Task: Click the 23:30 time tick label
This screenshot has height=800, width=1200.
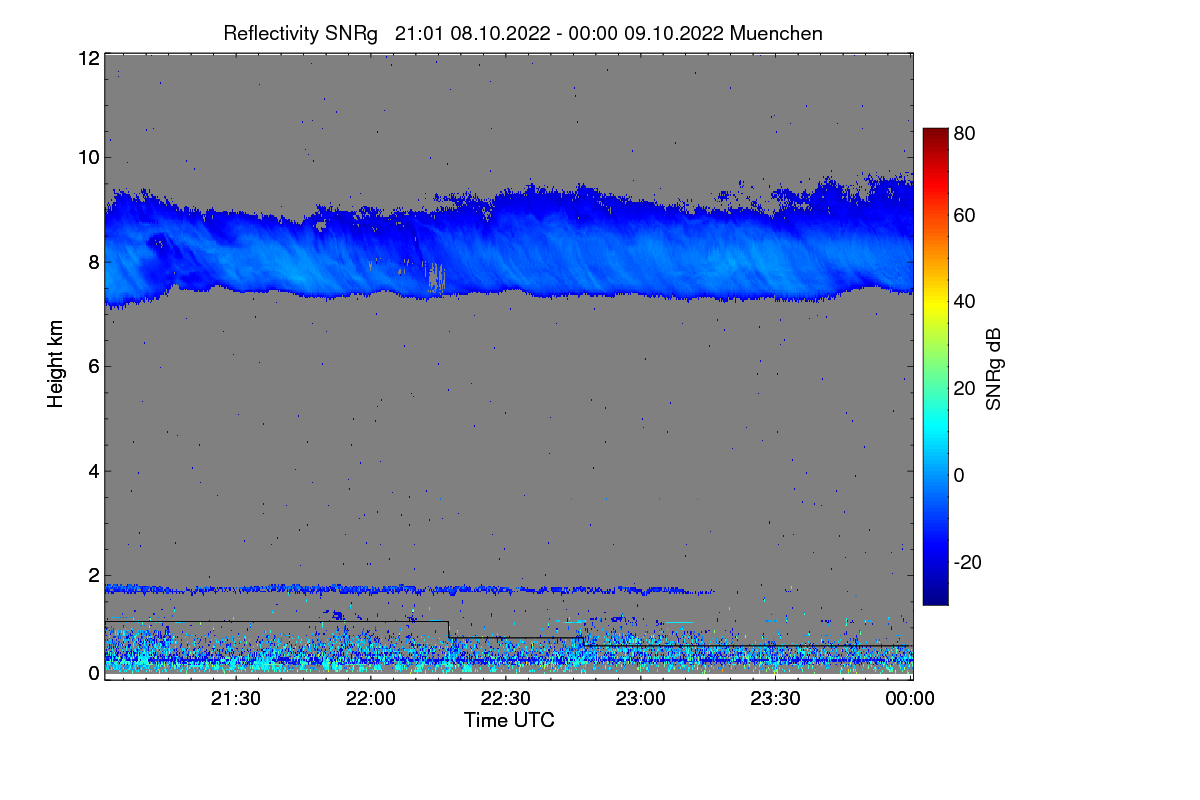Action: coord(776,699)
